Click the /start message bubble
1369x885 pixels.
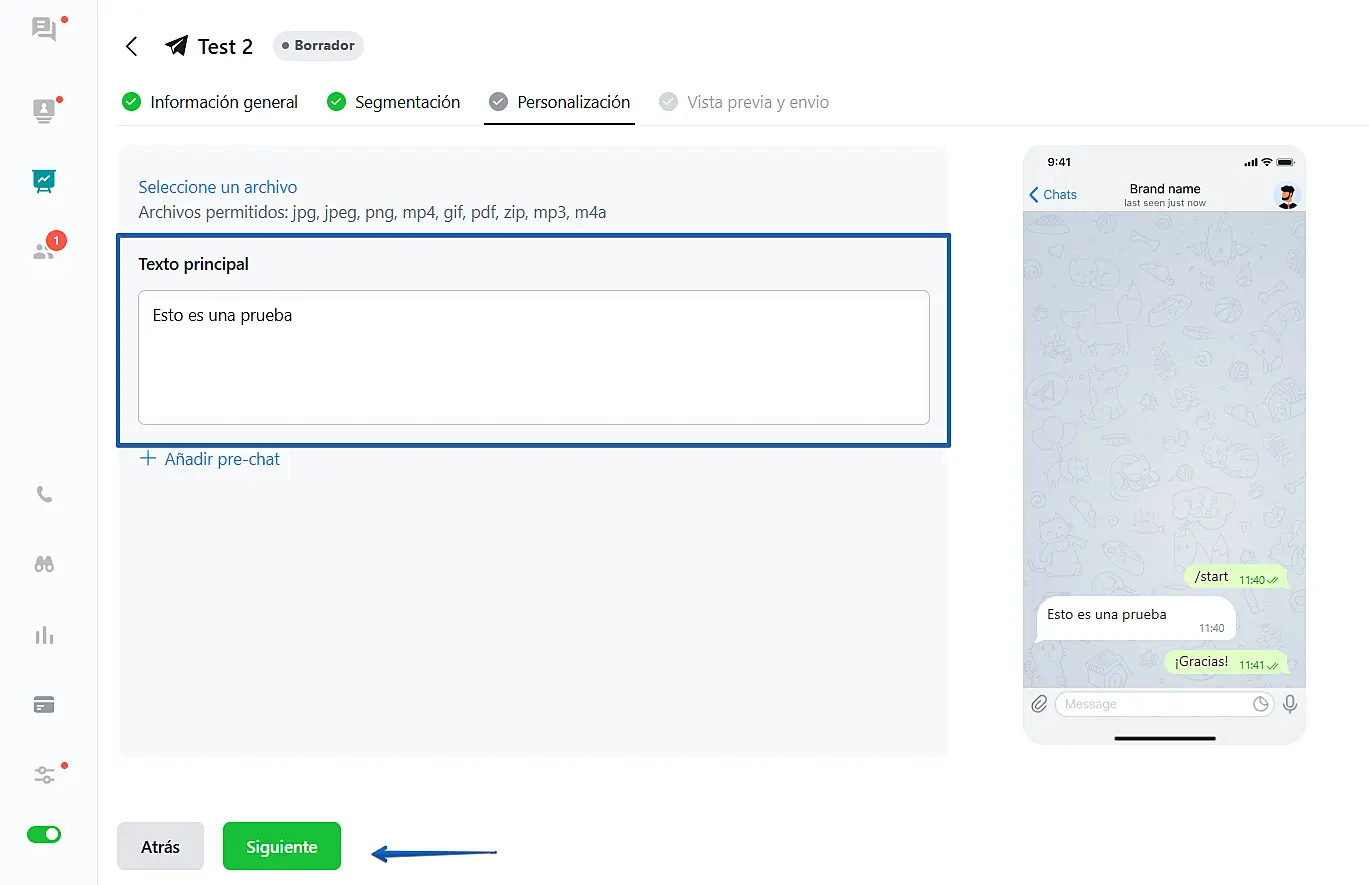(x=1236, y=577)
